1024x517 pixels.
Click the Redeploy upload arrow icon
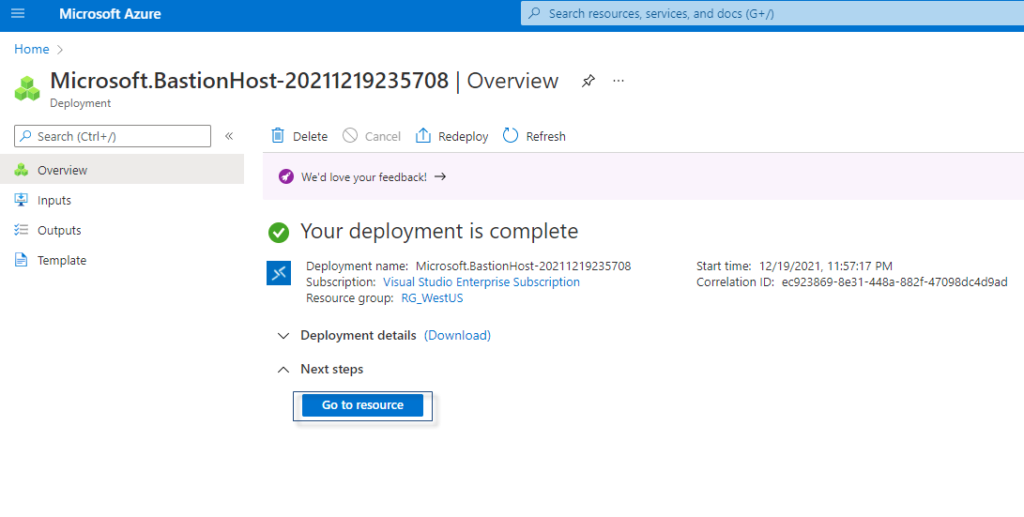(423, 135)
